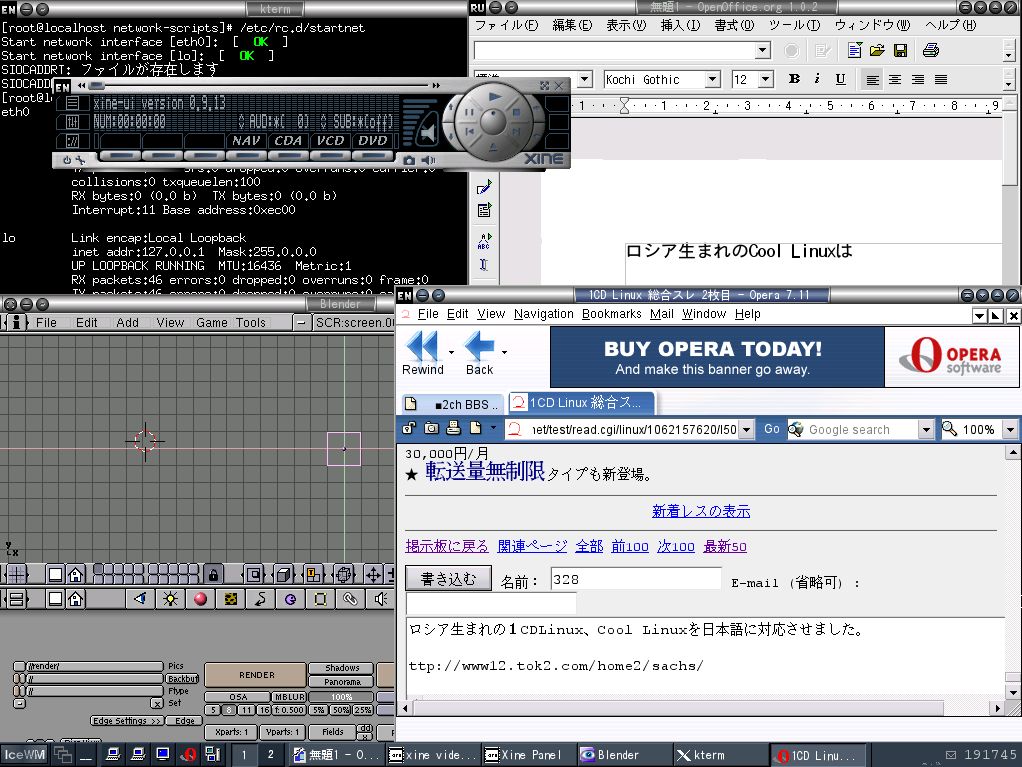The height and width of the screenshot is (767, 1022).
Task: Click xine seek slider handle
Action: click(x=96, y=85)
